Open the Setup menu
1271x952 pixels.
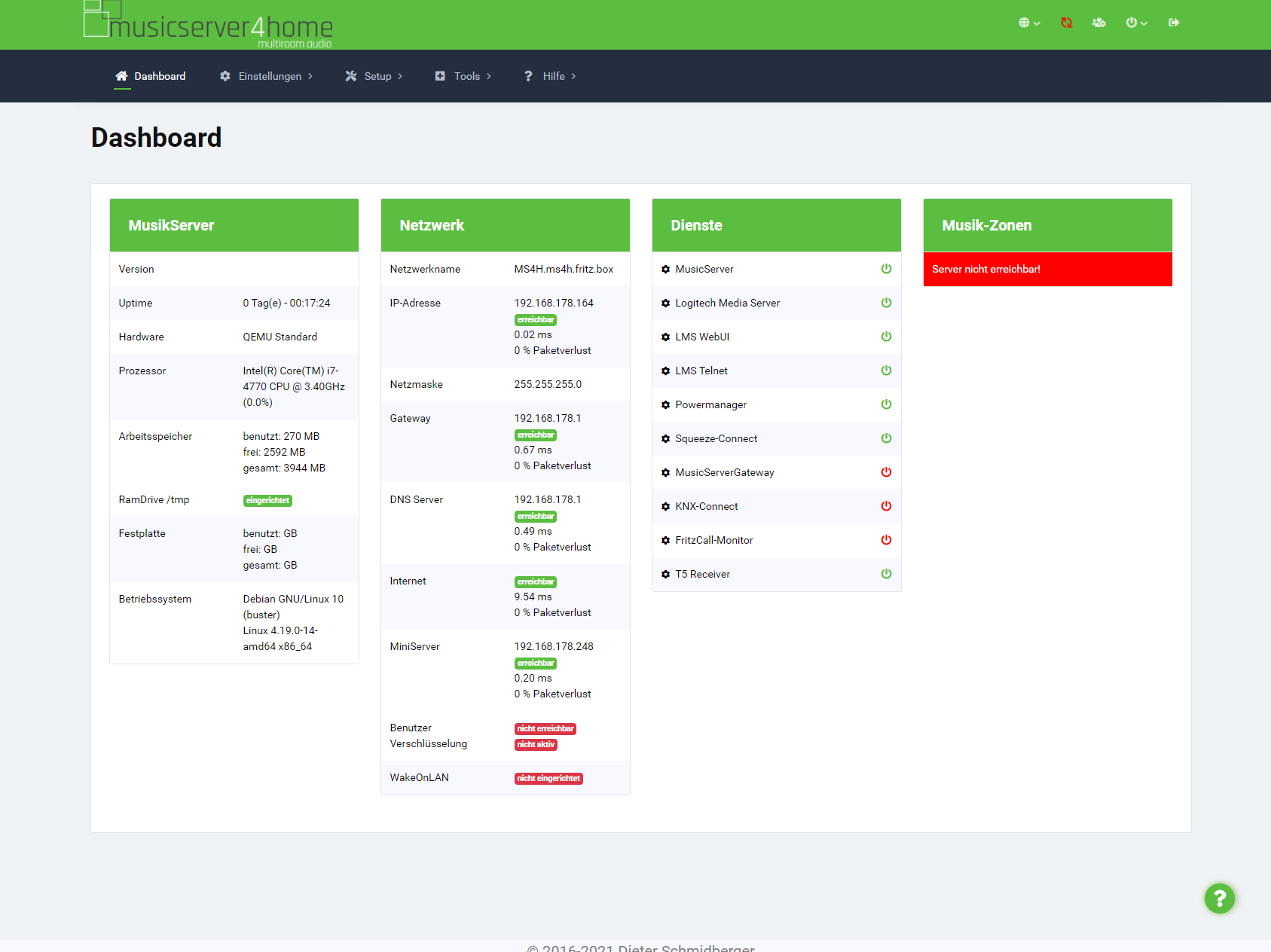click(374, 76)
